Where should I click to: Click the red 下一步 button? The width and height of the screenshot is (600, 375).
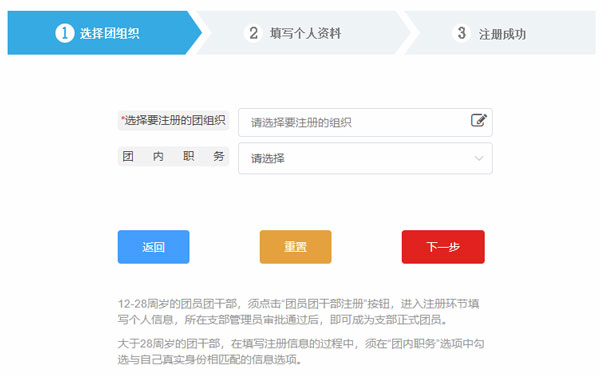click(x=443, y=247)
